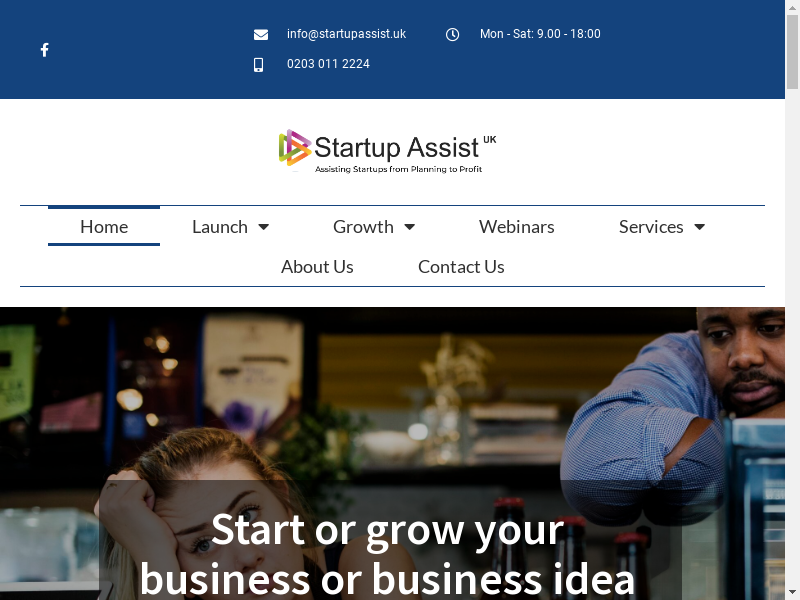Open the Contact Us page
This screenshot has height=600, width=800.
click(x=461, y=266)
